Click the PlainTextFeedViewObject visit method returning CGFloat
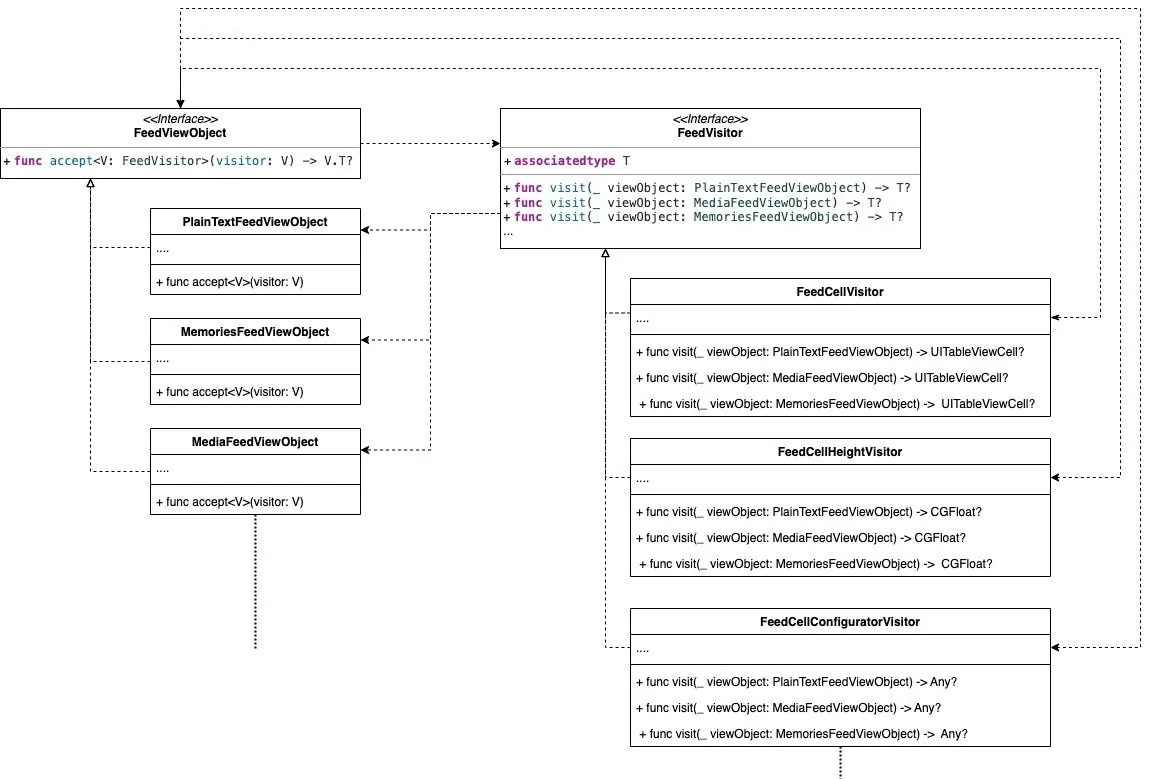 815,512
